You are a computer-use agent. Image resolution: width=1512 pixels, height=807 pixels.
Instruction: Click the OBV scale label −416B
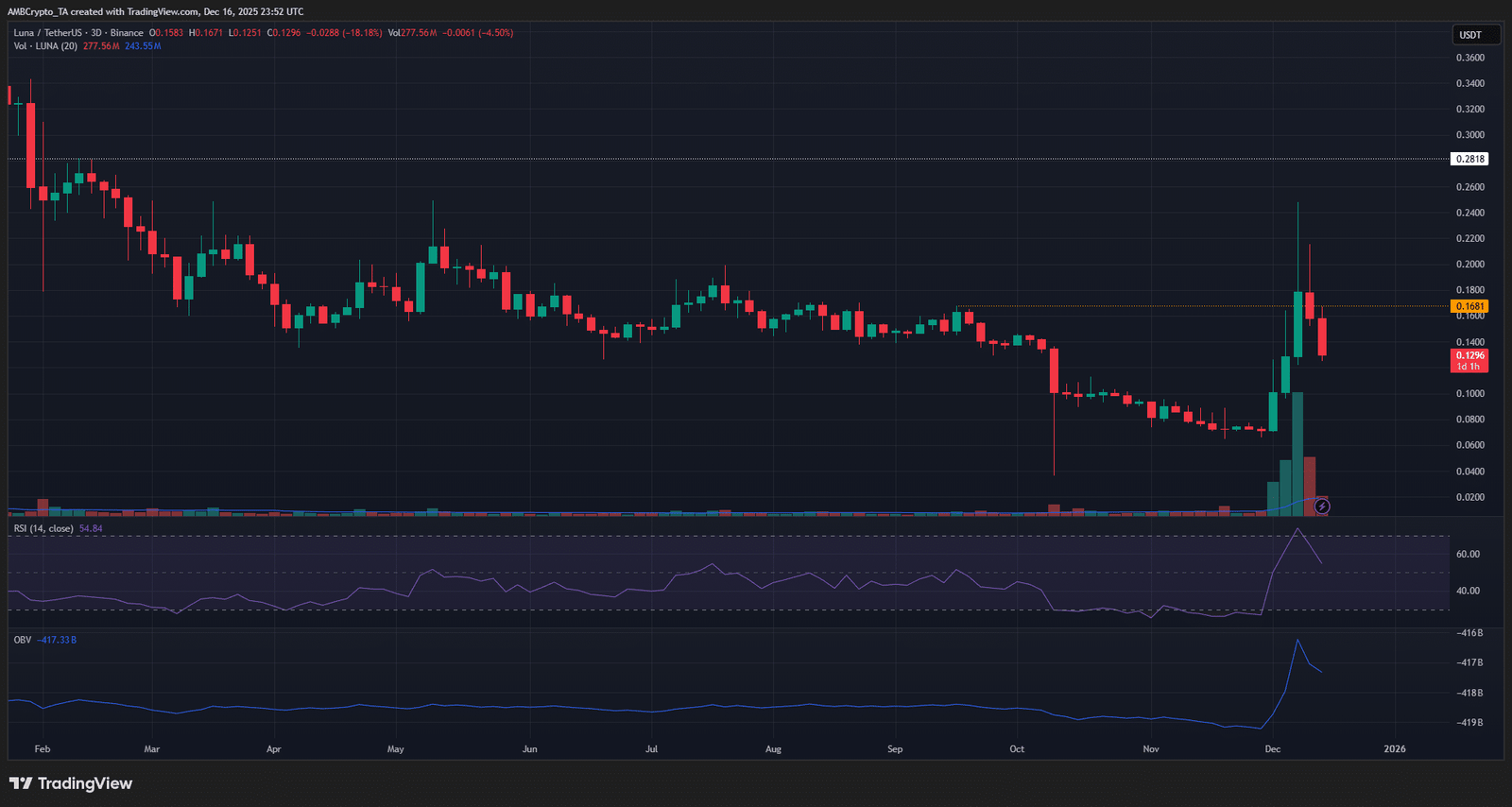[1469, 633]
